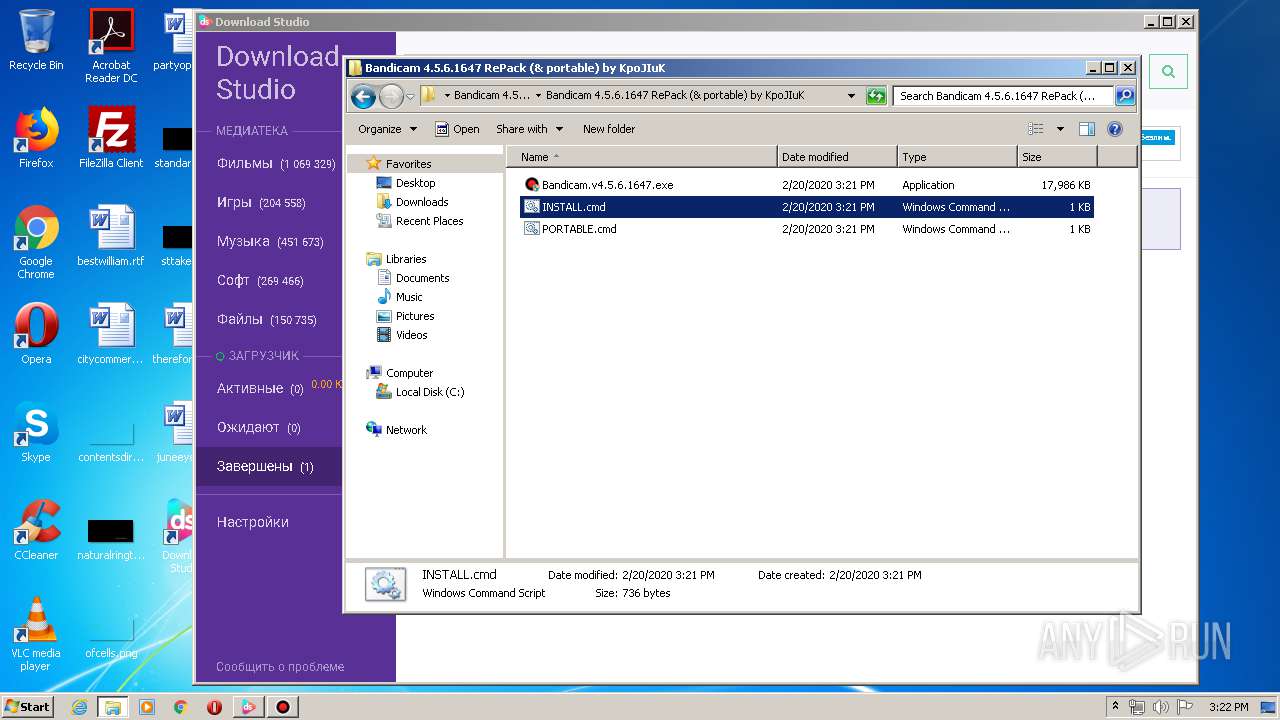This screenshot has width=1280, height=720.
Task: Click Download Studio green search button
Action: coord(1168,72)
